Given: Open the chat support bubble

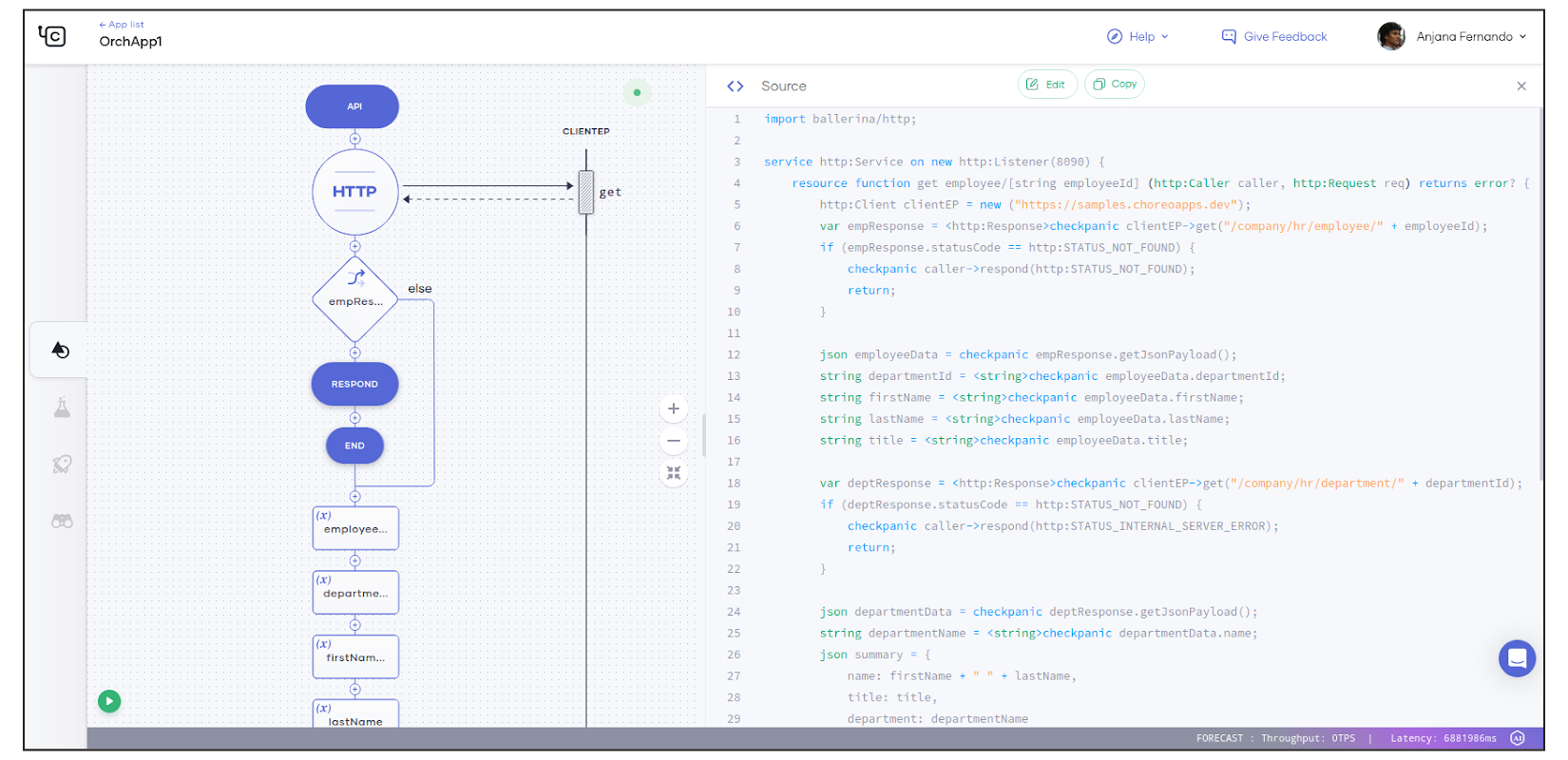Looking at the screenshot, I should click(1517, 658).
